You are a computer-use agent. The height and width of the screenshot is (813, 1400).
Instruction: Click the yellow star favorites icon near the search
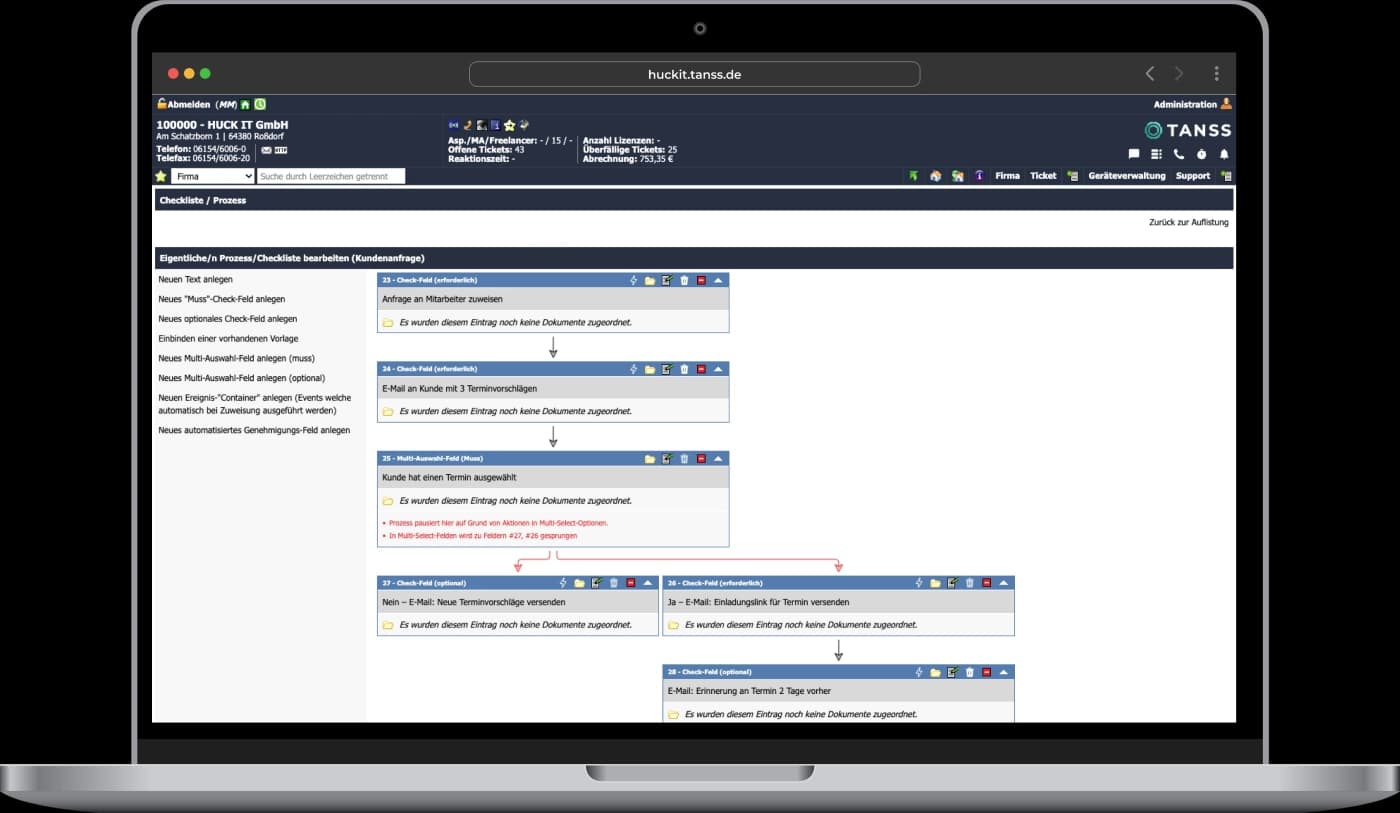click(x=161, y=175)
